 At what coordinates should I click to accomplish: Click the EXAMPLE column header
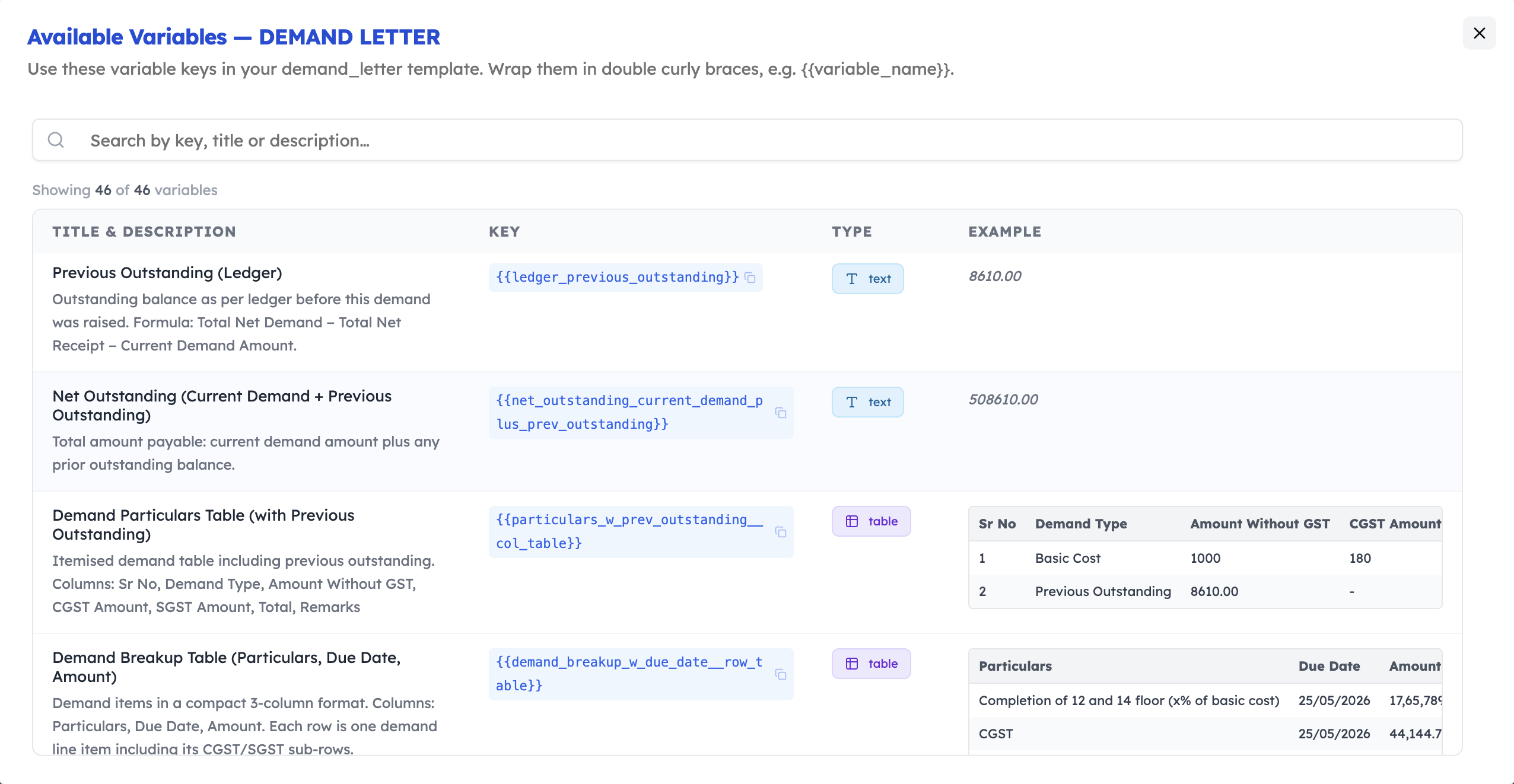[x=1004, y=231]
